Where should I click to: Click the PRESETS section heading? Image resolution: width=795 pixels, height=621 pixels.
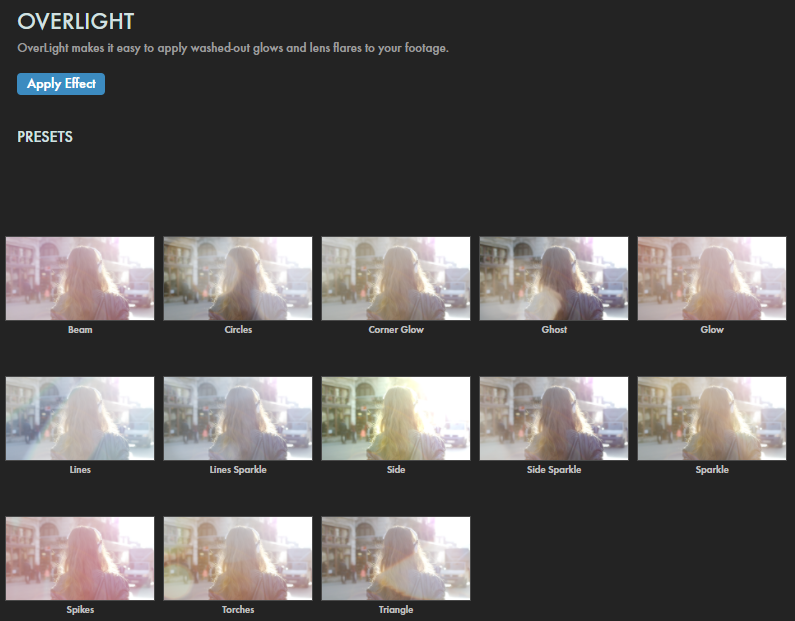[x=45, y=137]
